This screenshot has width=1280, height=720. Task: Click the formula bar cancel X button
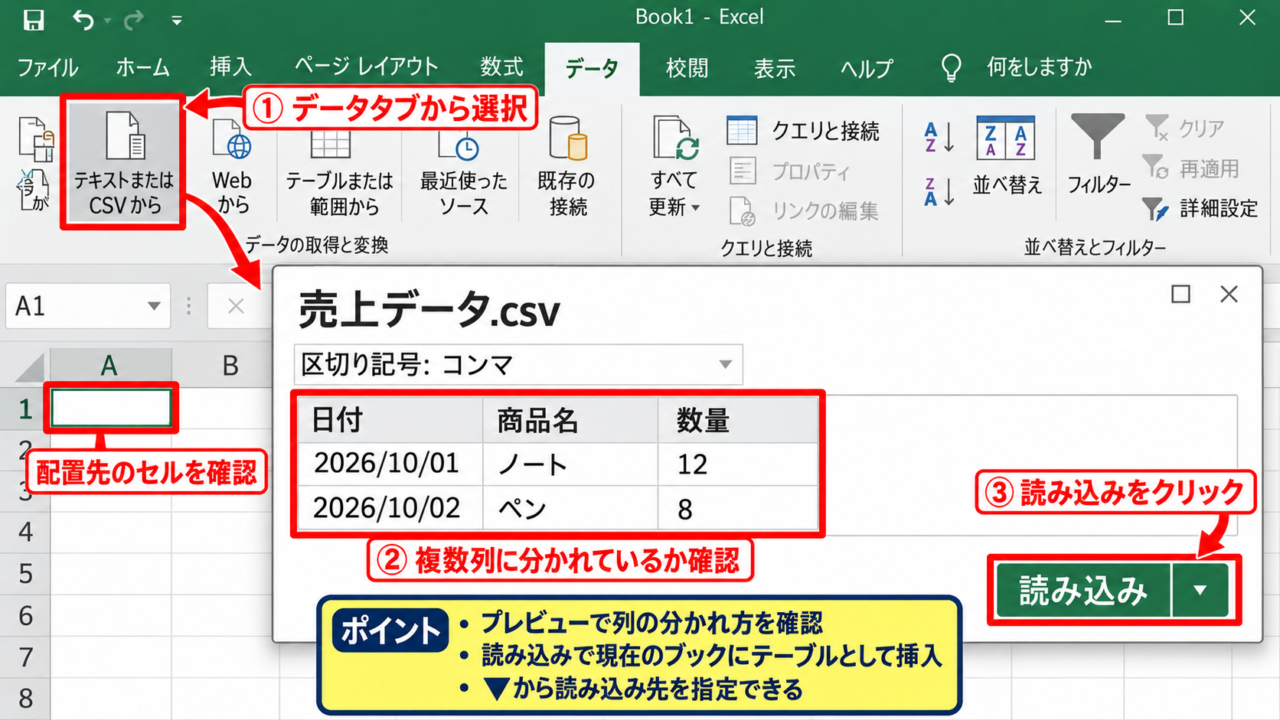[235, 306]
